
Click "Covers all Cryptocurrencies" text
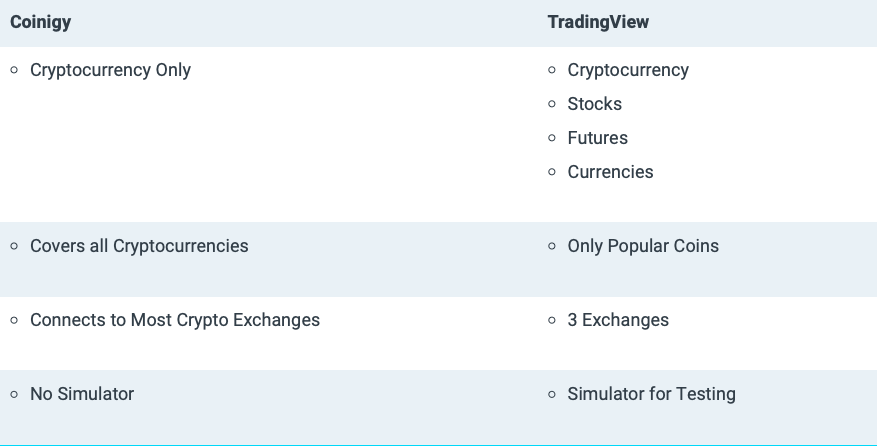click(139, 246)
